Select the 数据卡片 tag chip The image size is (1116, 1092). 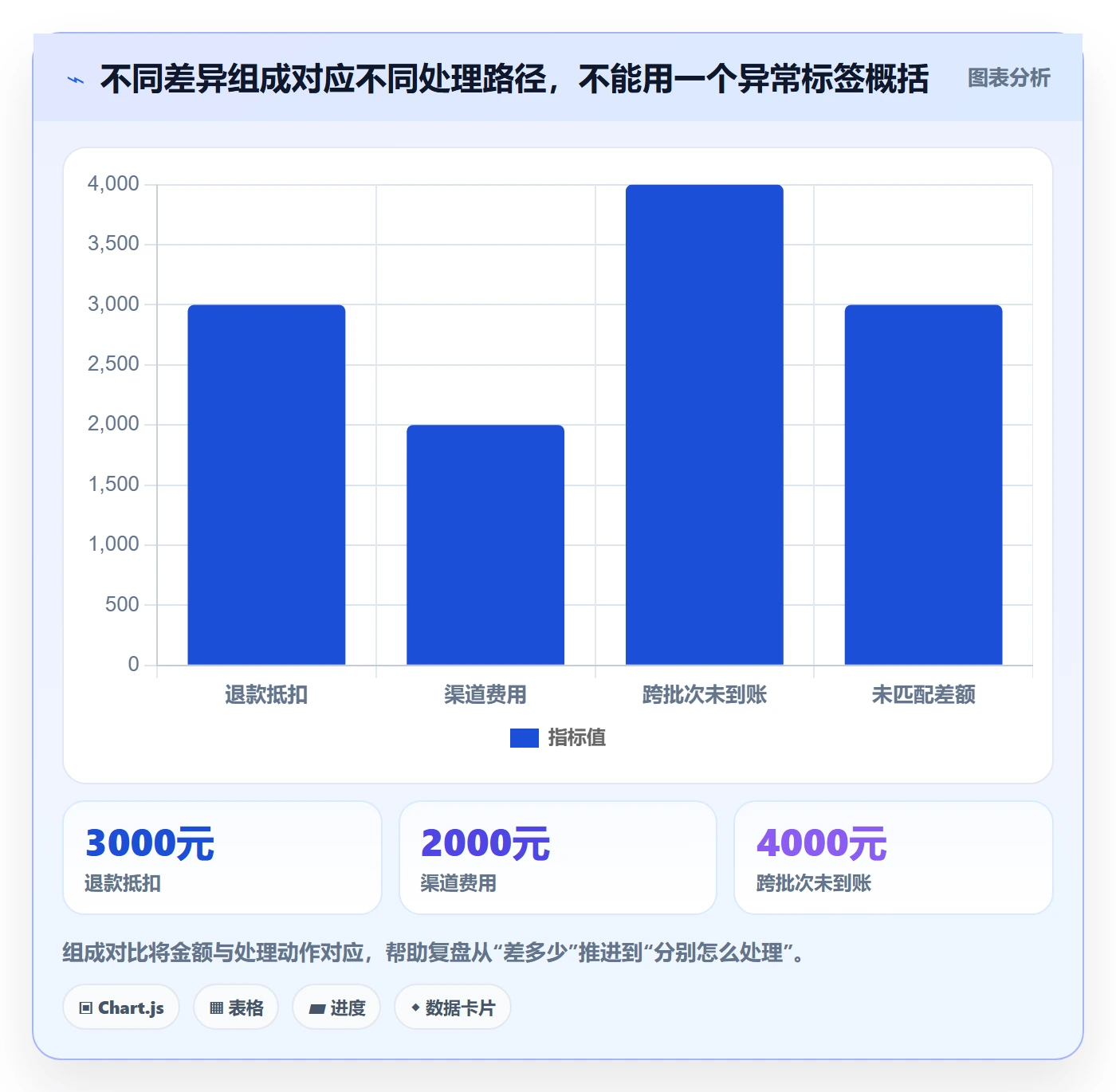click(453, 1008)
